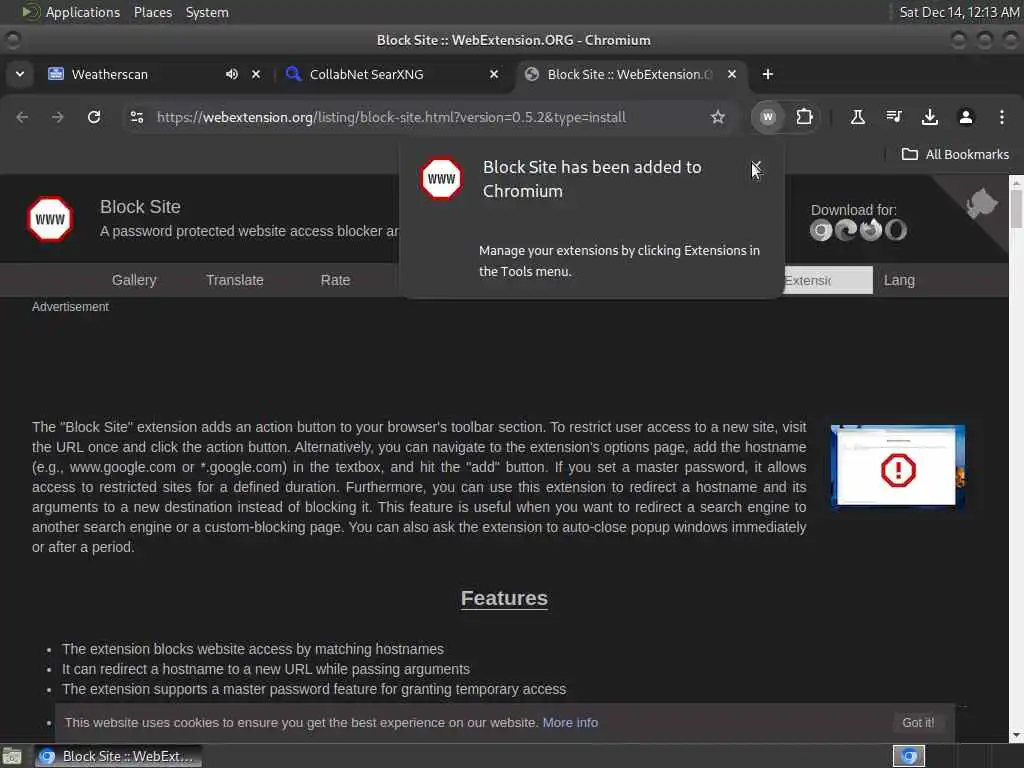
Task: Click the clock showing Sat Dec 14
Action: 959,12
